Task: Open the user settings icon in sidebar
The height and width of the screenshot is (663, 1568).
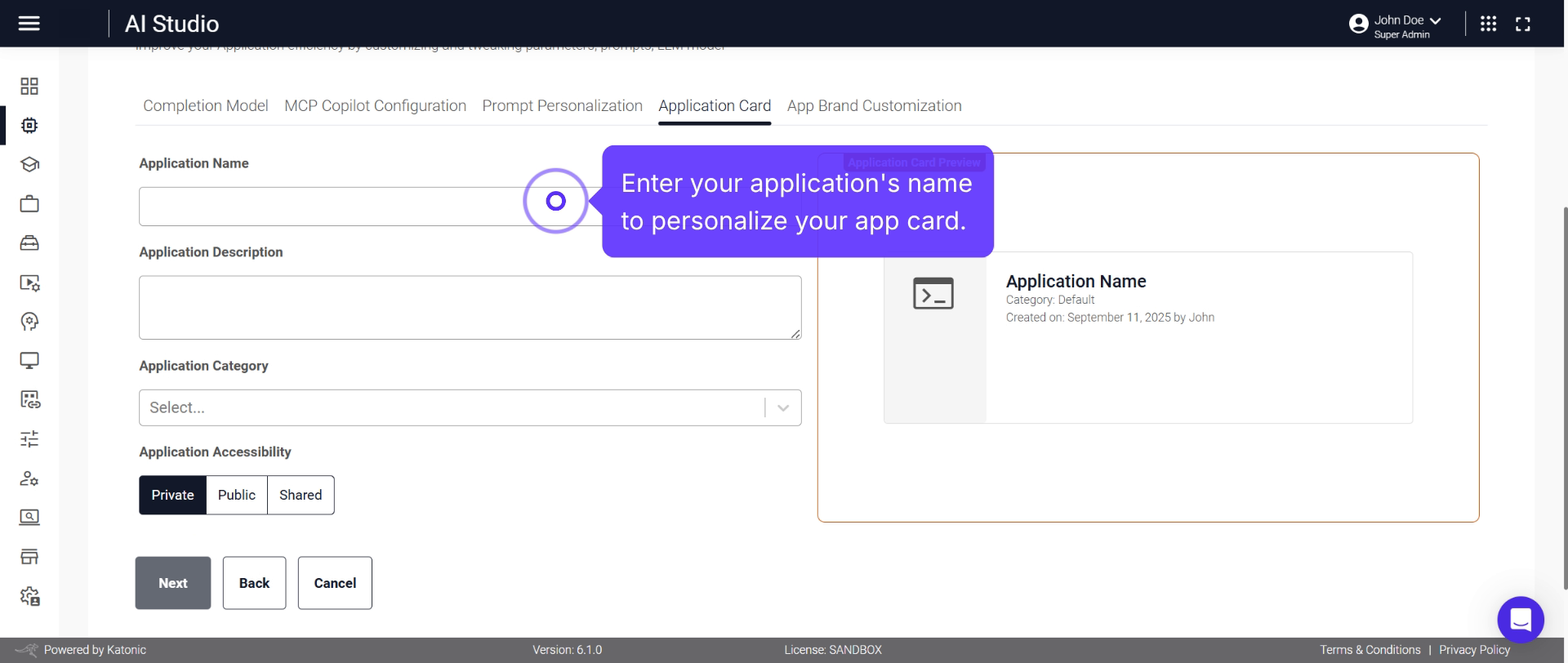Action: (29, 478)
